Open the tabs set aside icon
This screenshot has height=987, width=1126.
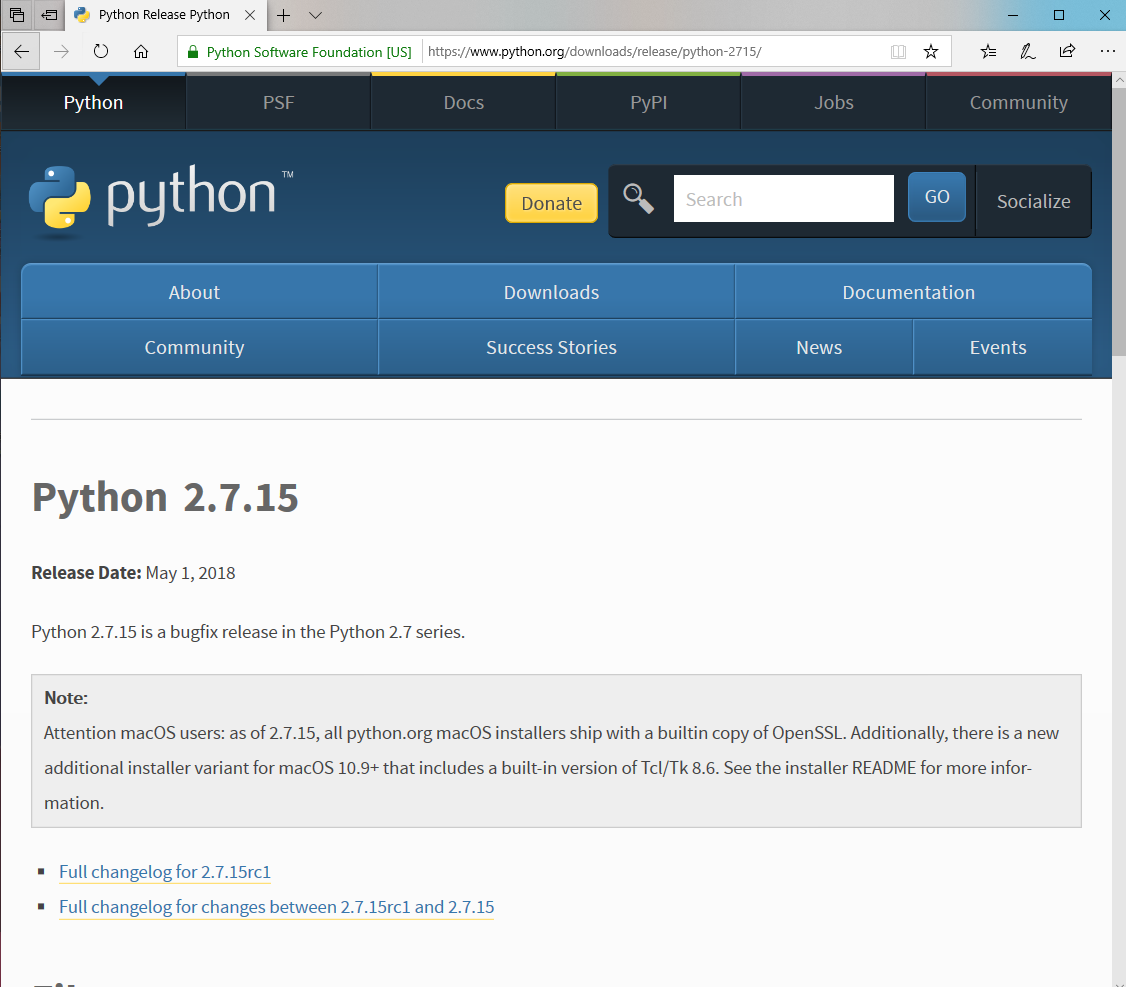pos(17,14)
